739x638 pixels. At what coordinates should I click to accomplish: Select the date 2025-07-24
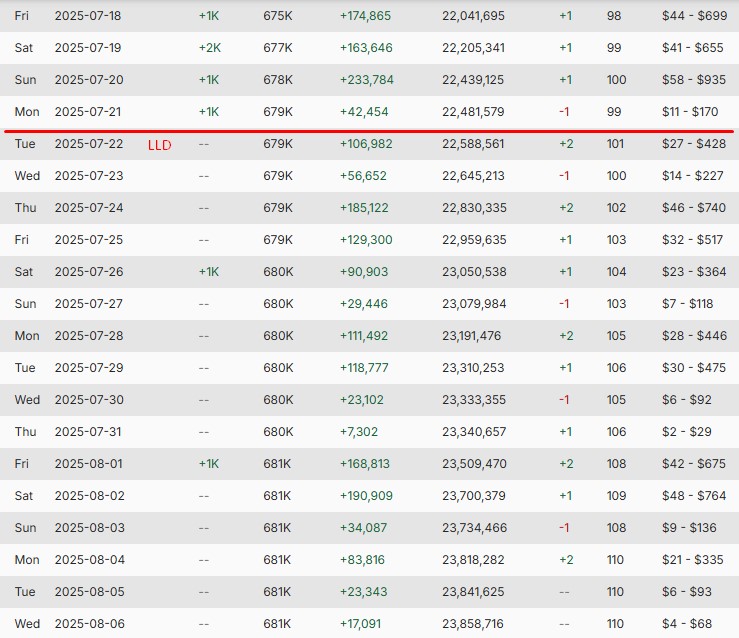(x=89, y=208)
